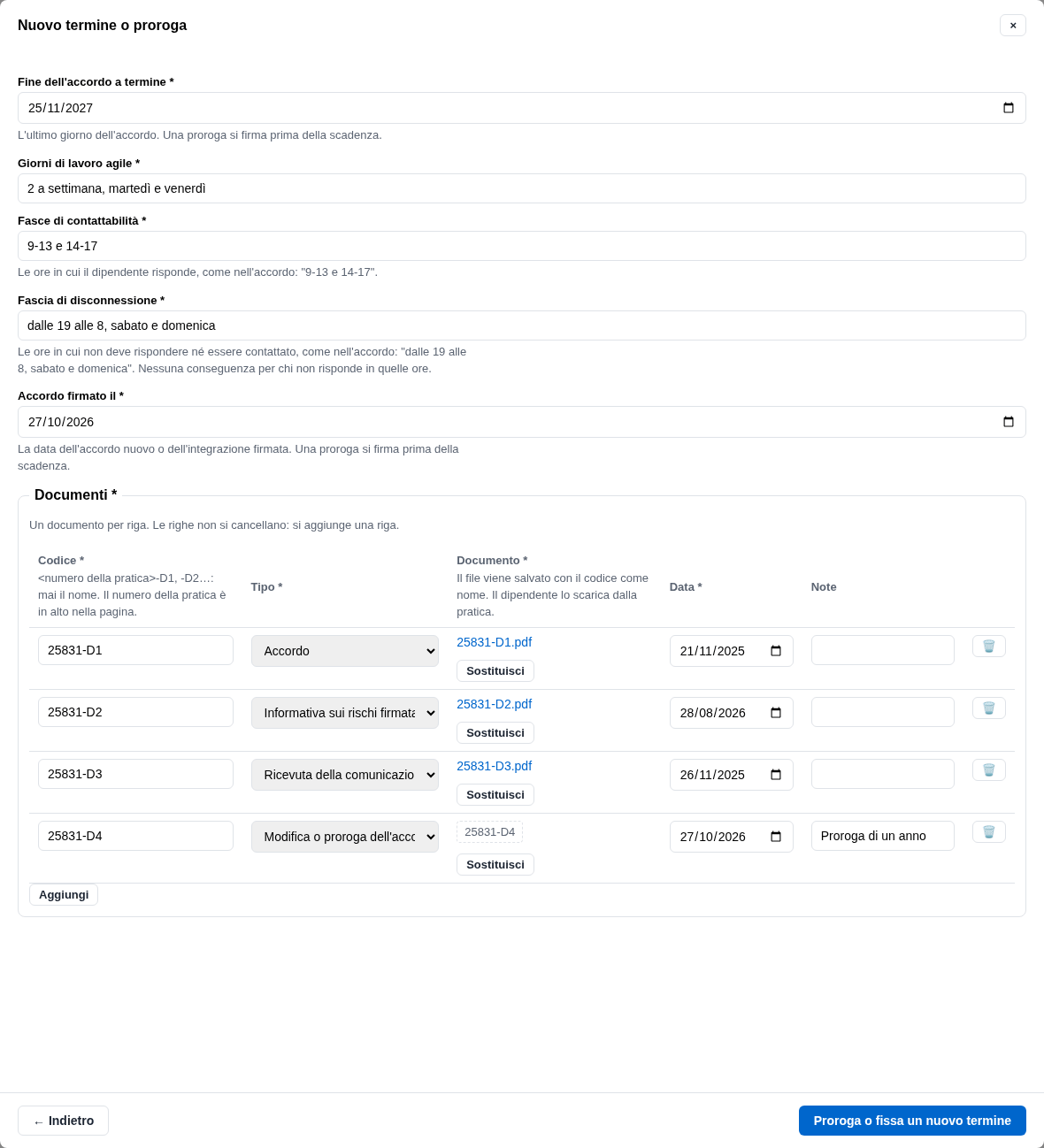The image size is (1044, 1148).
Task: Open calendar icon in 28/08/2026 date field
Action: point(776,713)
